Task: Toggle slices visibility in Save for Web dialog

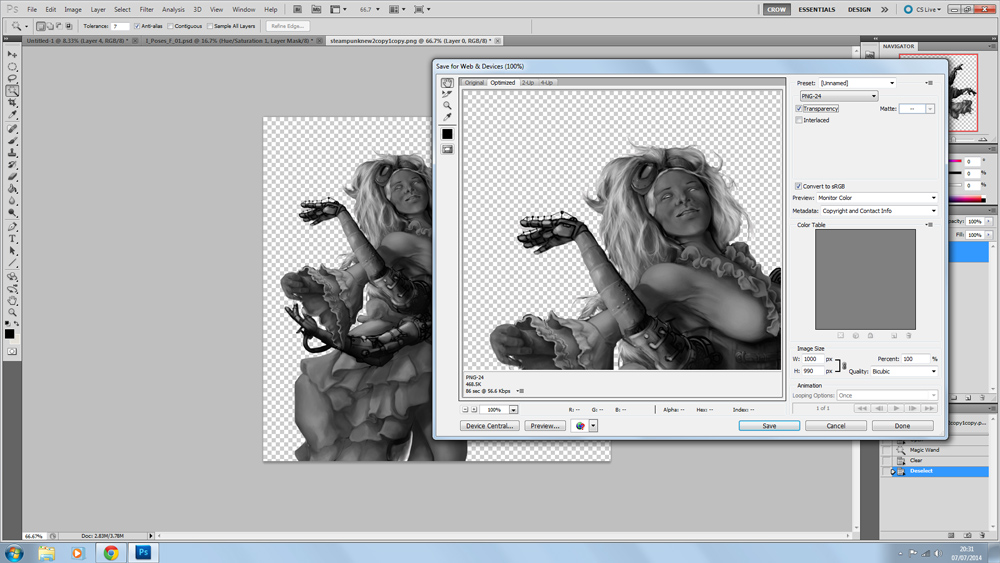Action: 447,149
